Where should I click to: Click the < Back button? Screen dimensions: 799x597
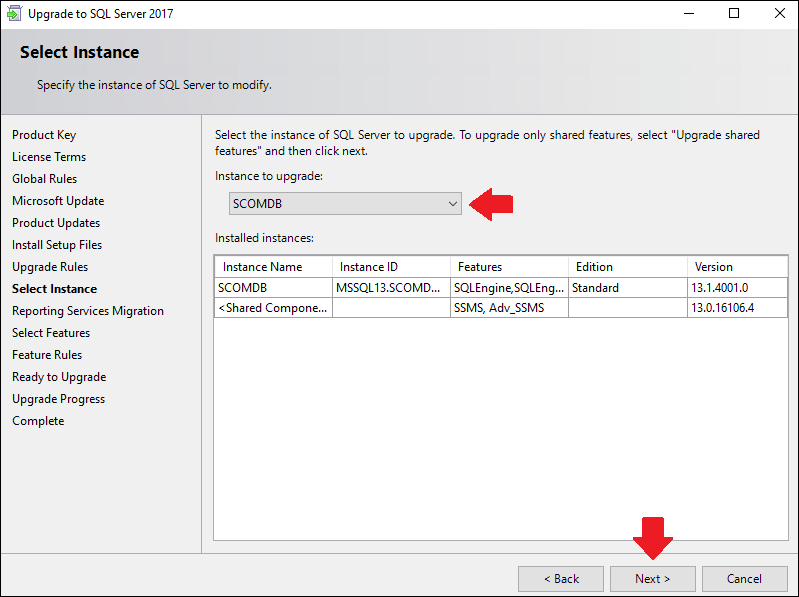[561, 579]
